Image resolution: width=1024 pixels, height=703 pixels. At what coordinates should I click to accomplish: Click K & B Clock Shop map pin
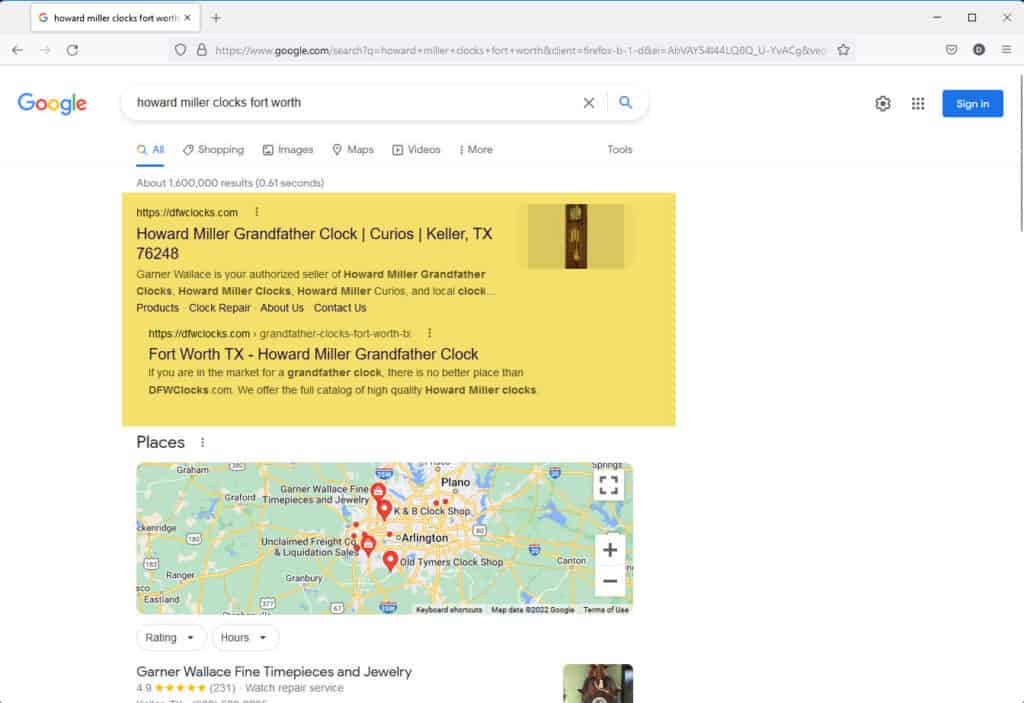coord(385,510)
